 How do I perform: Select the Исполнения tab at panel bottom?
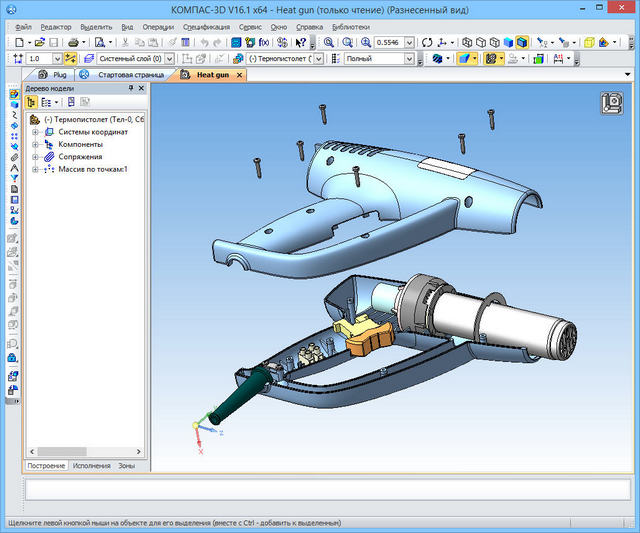click(x=92, y=466)
